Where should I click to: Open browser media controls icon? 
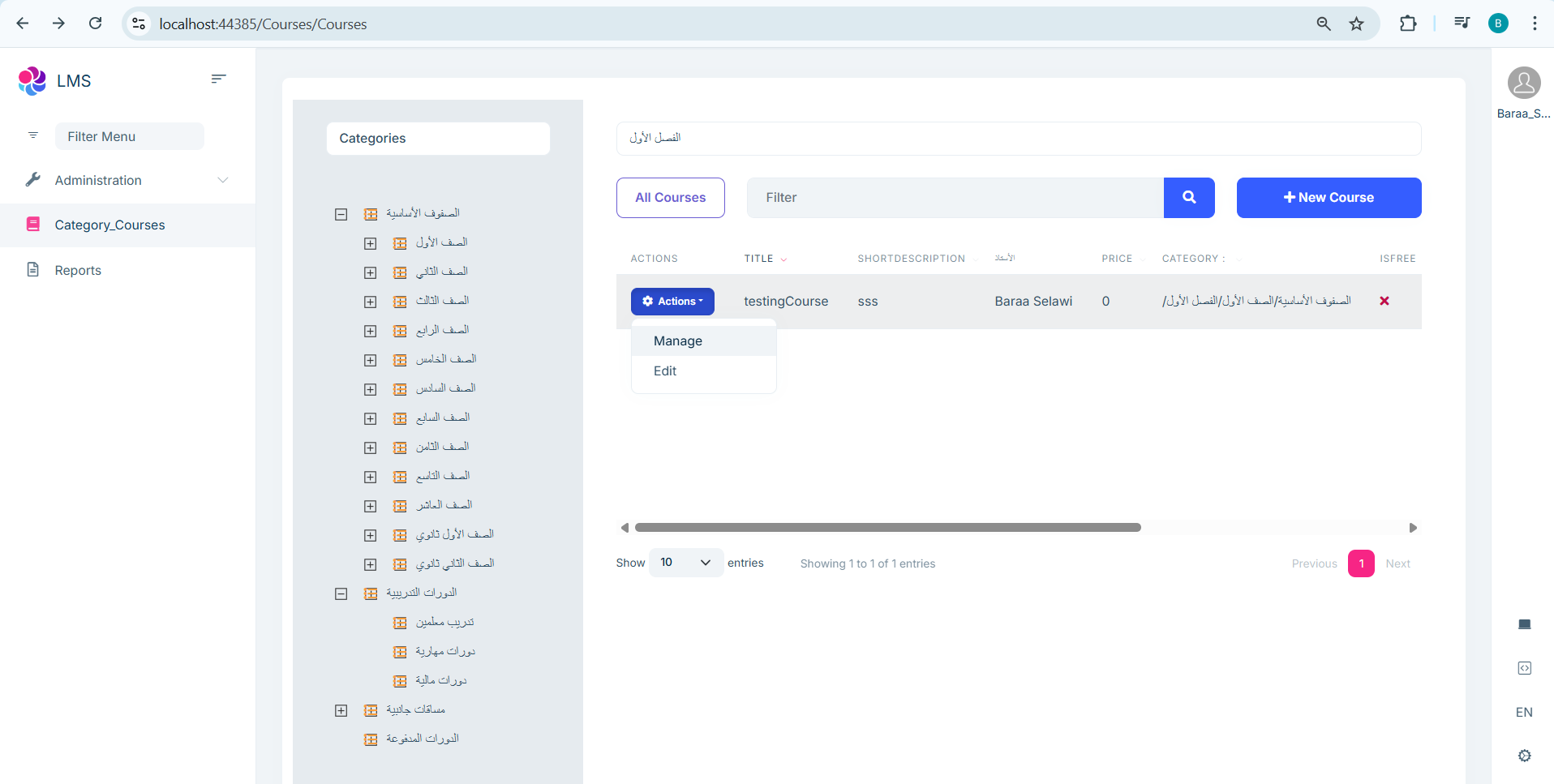(x=1462, y=23)
